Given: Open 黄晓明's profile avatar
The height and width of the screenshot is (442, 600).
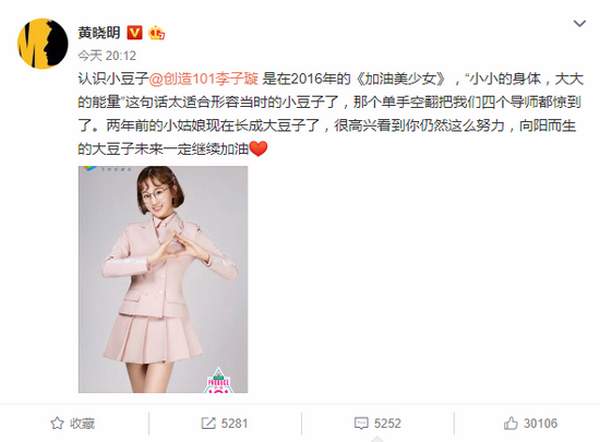Looking at the screenshot, I should coord(42,43).
